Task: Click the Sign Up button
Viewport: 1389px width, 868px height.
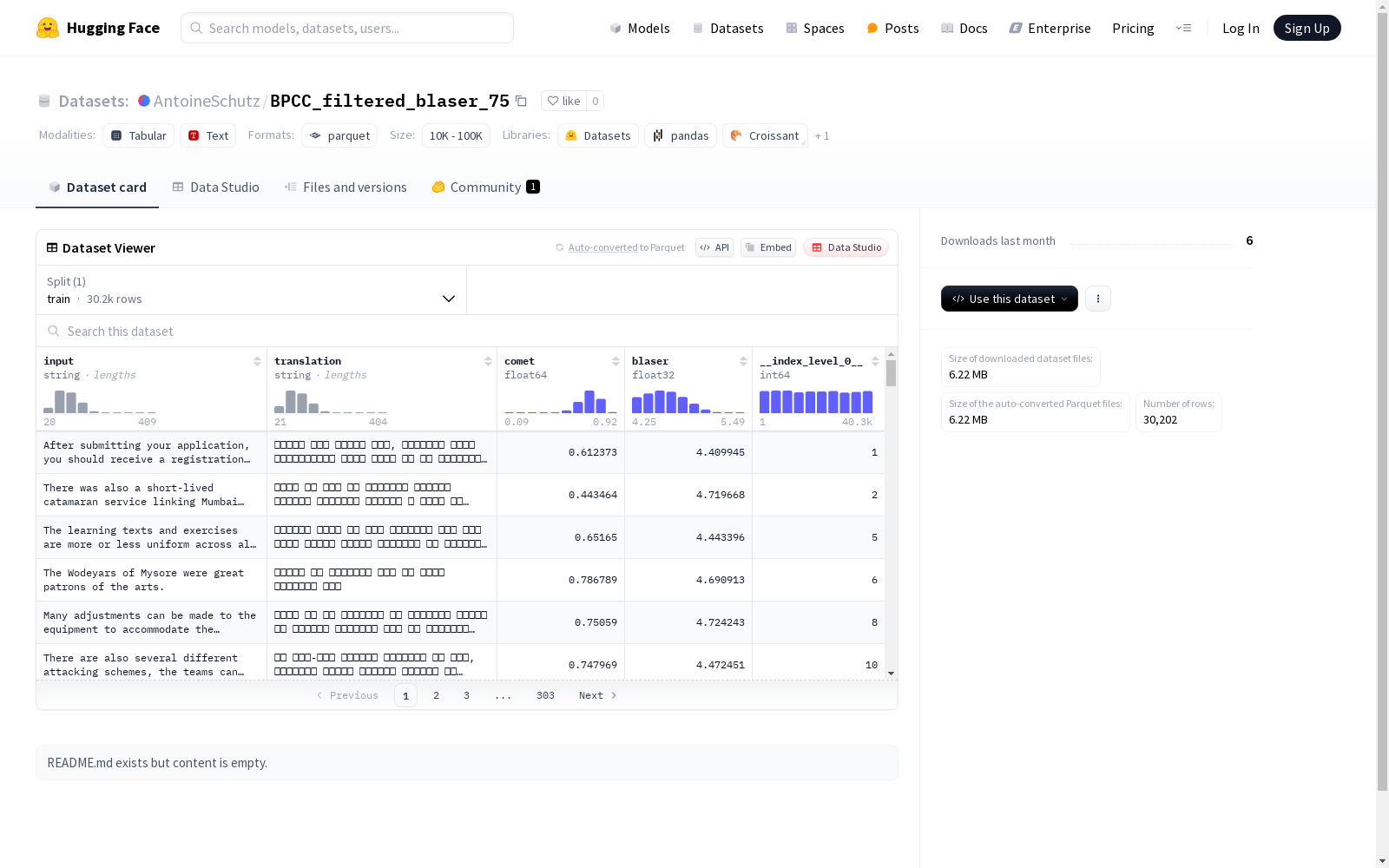Action: click(x=1307, y=28)
